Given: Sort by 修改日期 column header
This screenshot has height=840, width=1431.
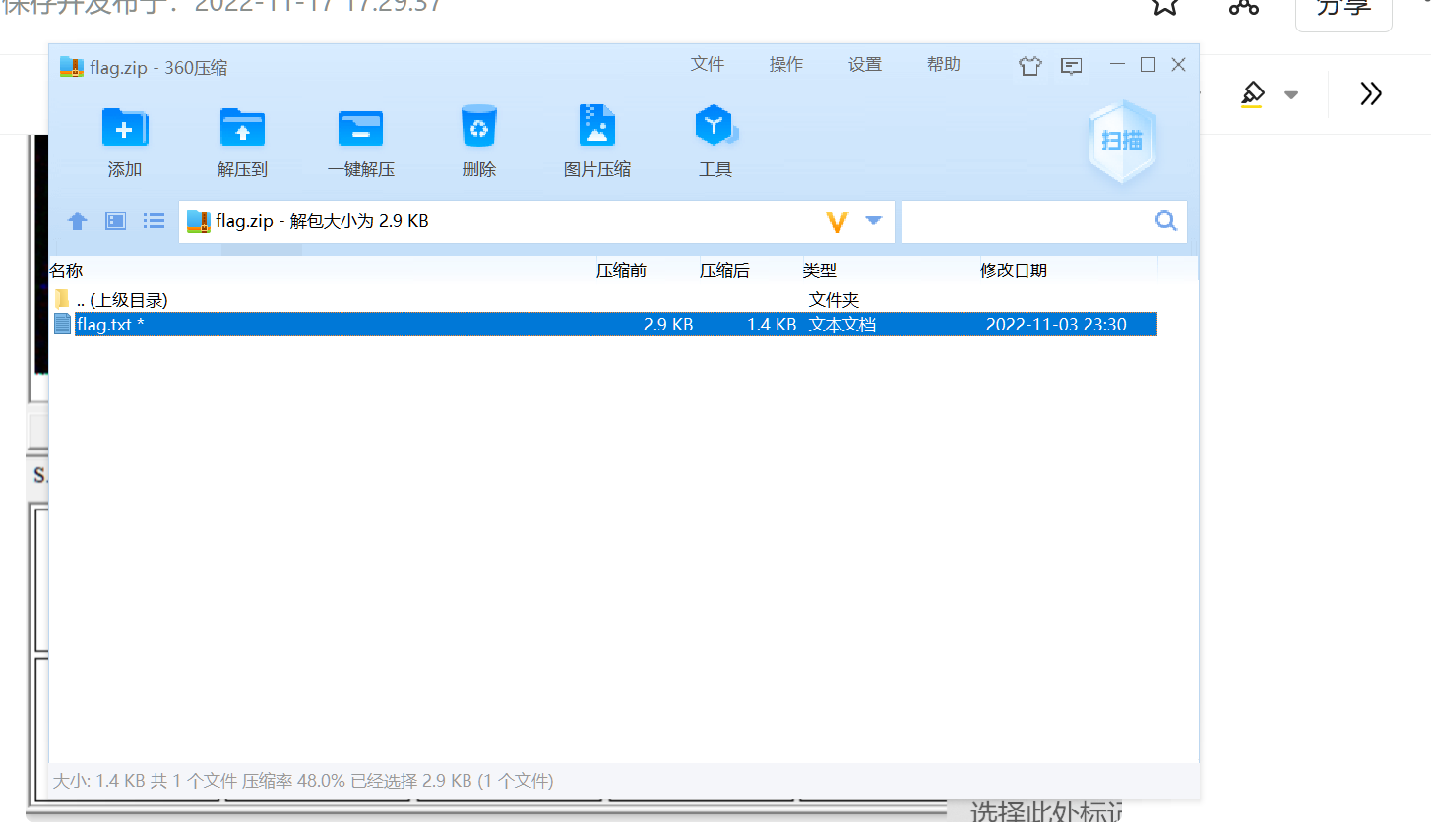Looking at the screenshot, I should 1013,270.
